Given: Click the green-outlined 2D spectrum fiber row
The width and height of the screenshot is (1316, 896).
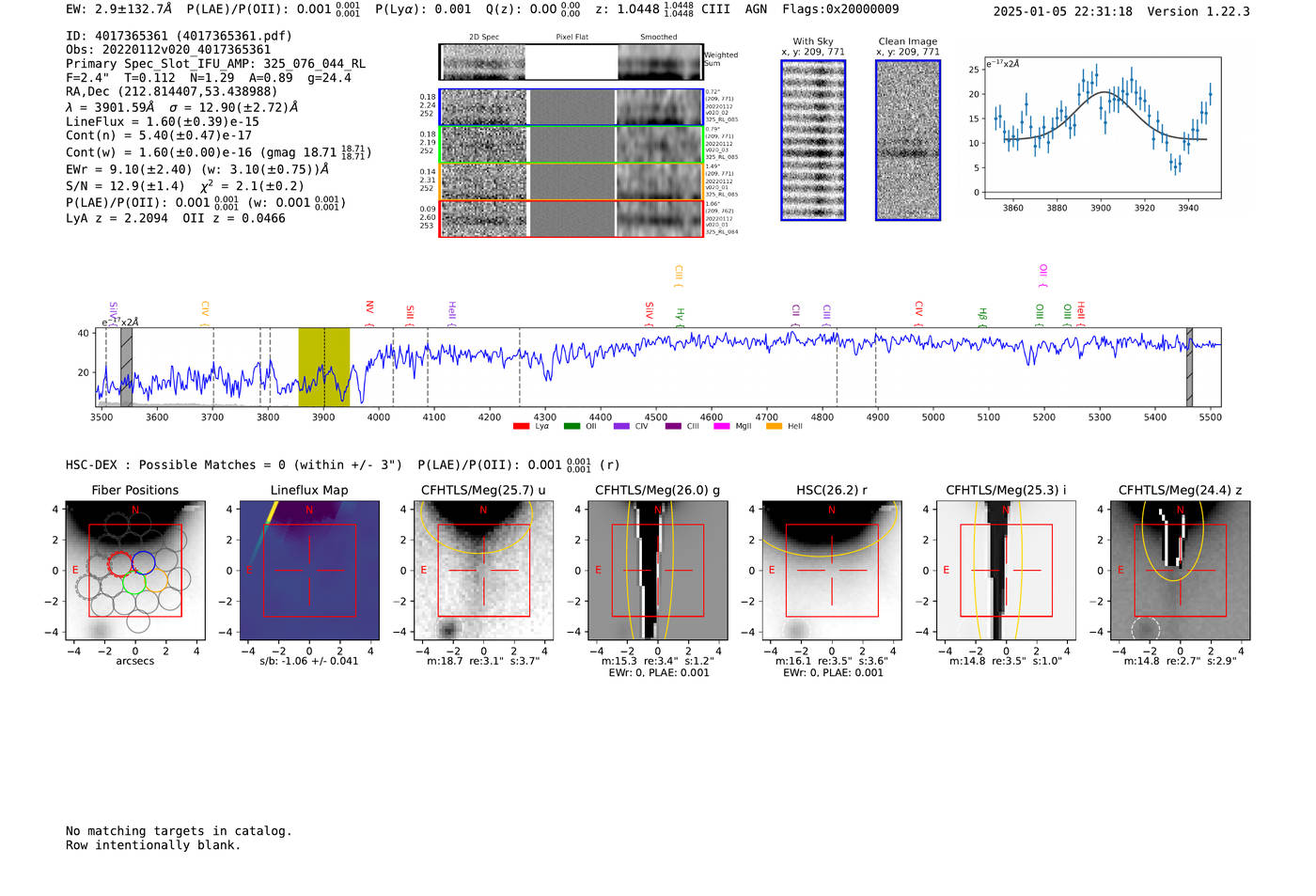Looking at the screenshot, I should point(571,144).
